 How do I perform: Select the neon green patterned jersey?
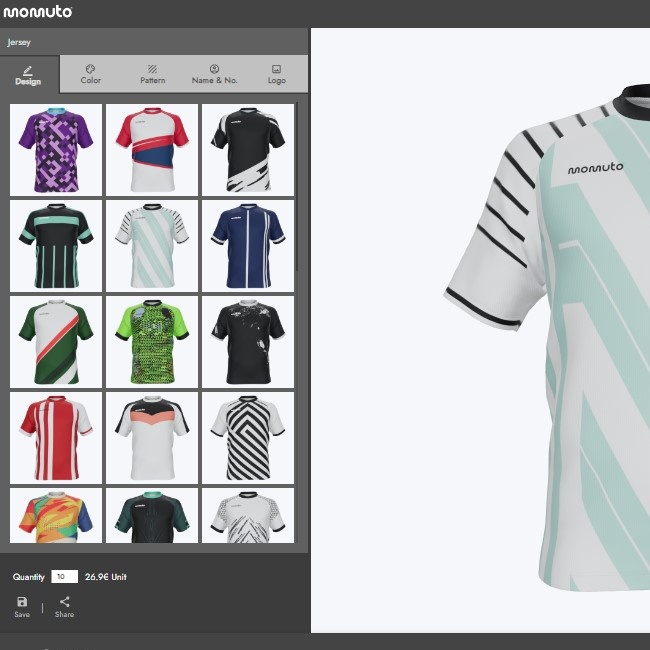[x=152, y=342]
